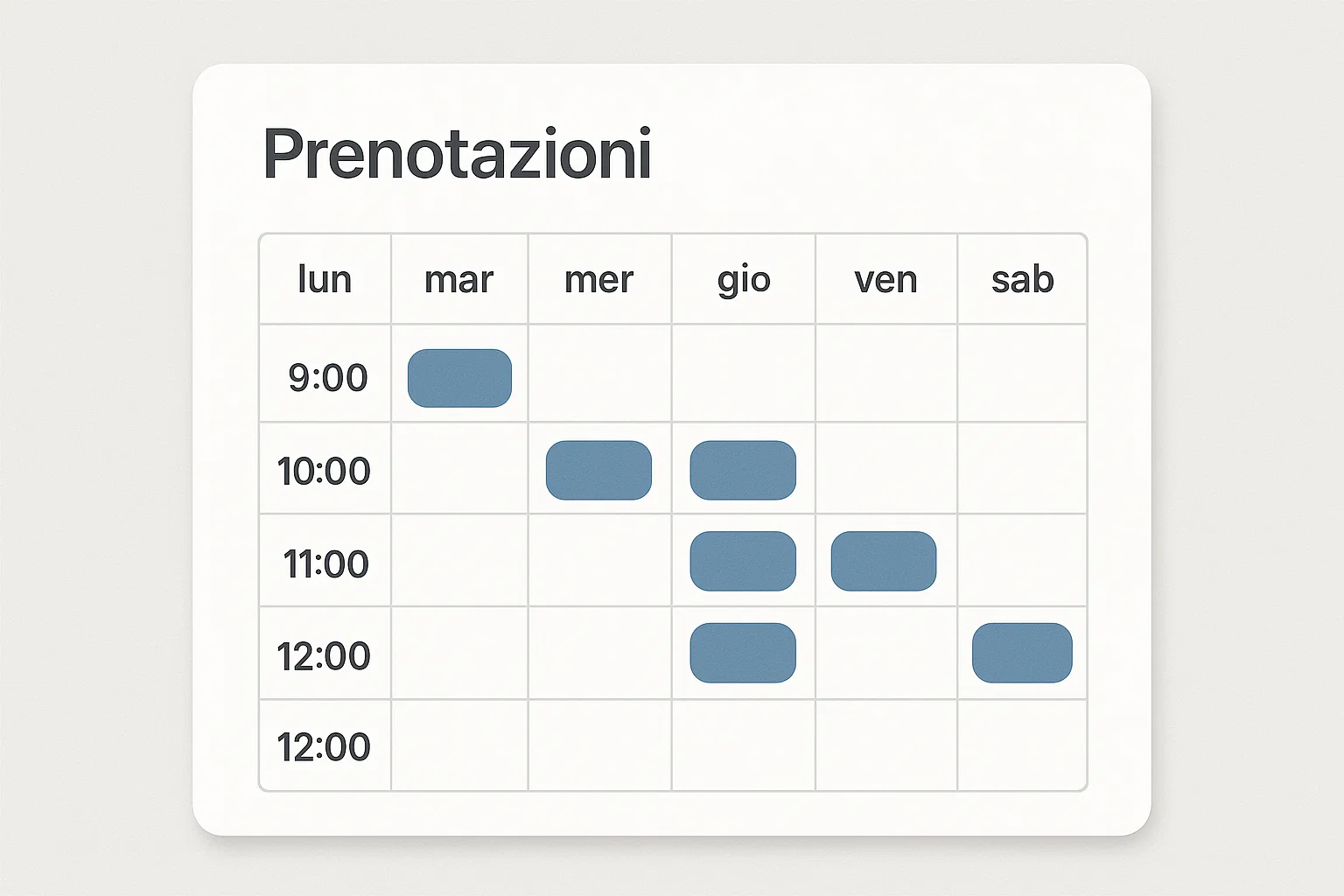
Task: Select the 10:00 booking under gio
Action: (743, 470)
